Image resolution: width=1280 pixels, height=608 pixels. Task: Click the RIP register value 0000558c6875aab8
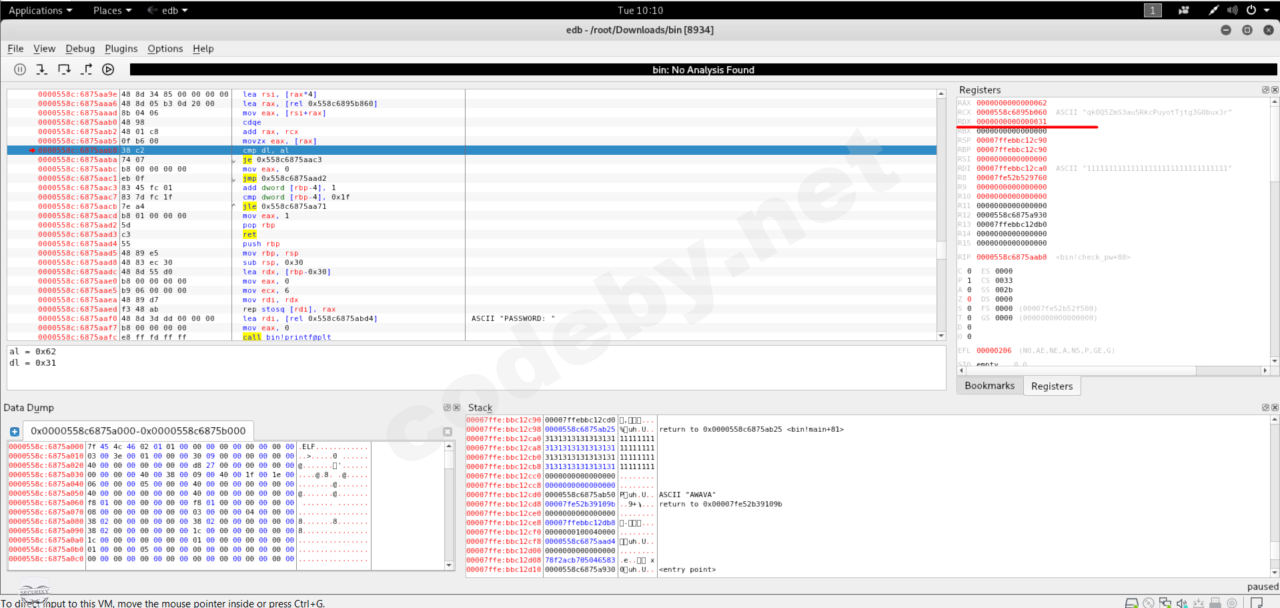pyautogui.click(x=1011, y=257)
